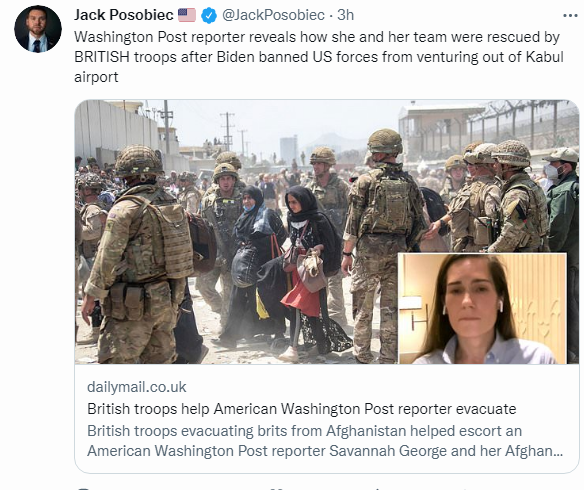Click the US flag emoji beside name
Viewport: 584px width, 490px height.
(x=187, y=15)
